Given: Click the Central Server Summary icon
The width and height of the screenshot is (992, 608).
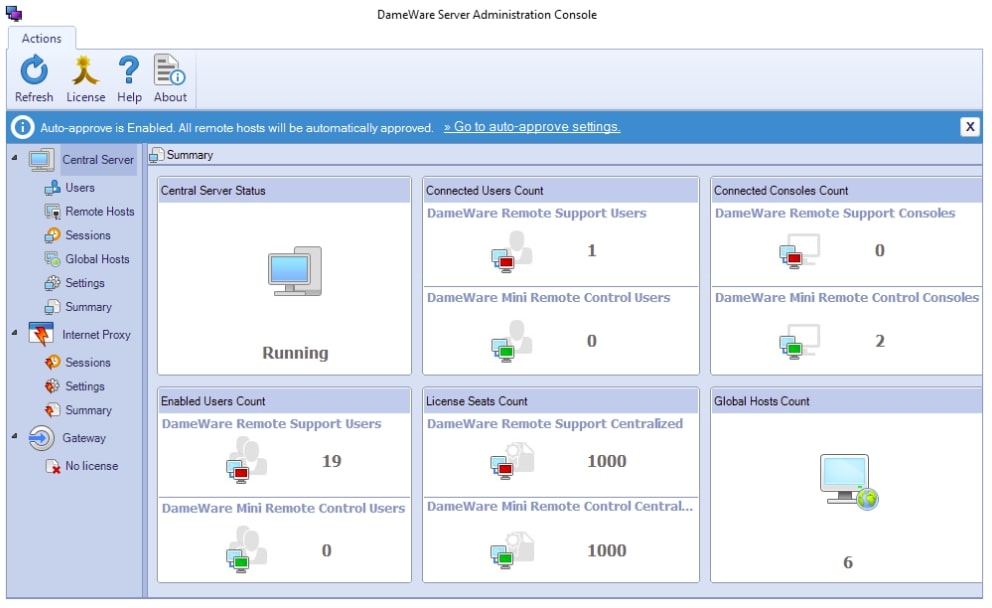Looking at the screenshot, I should point(53,307).
